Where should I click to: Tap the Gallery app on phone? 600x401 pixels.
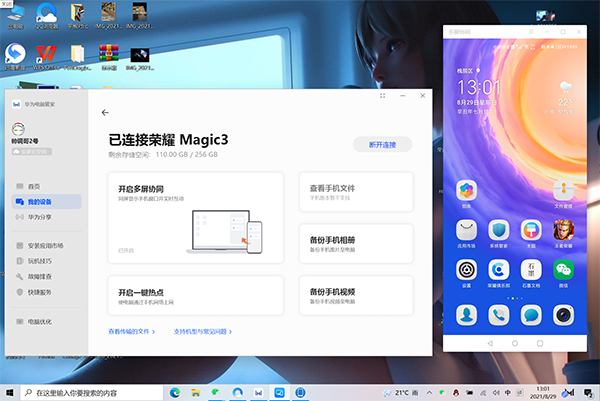466,191
